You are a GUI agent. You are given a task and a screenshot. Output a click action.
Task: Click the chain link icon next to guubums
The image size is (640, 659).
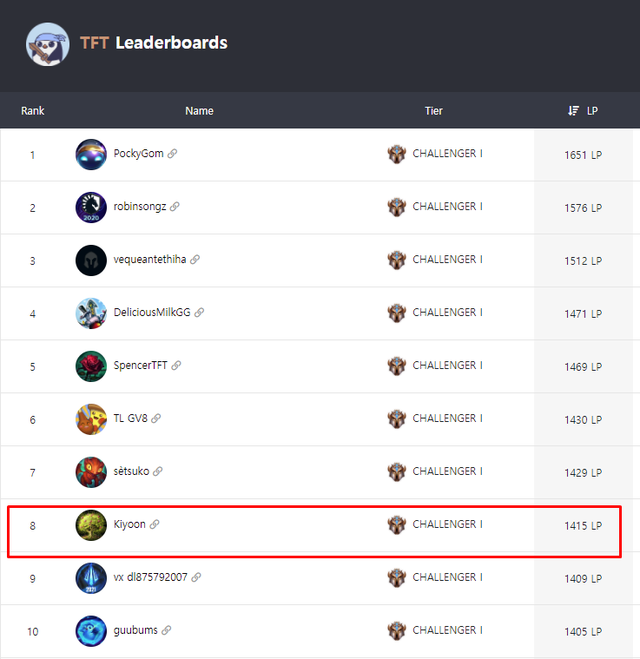coord(166,630)
